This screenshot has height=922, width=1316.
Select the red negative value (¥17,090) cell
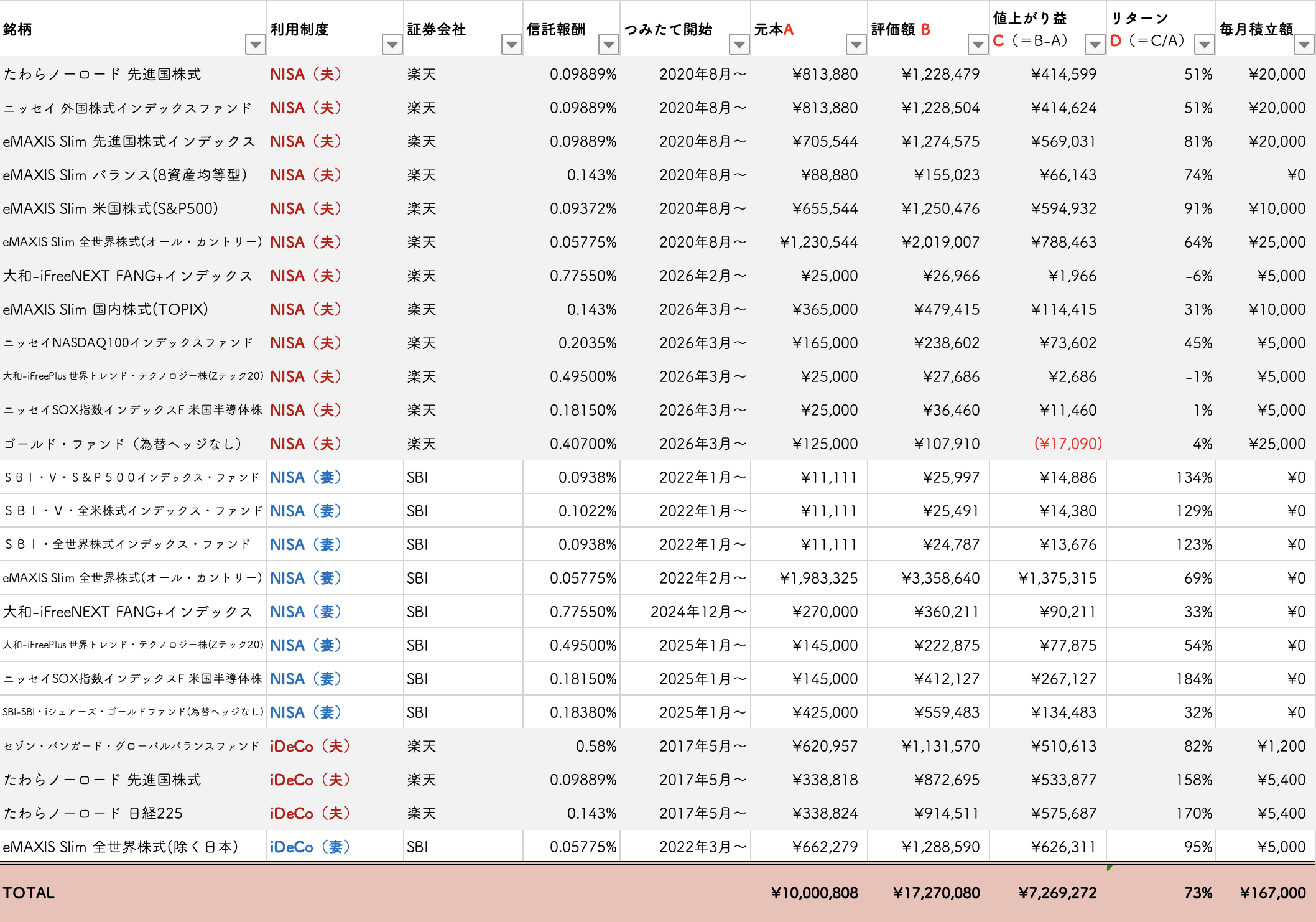[x=1048, y=444]
